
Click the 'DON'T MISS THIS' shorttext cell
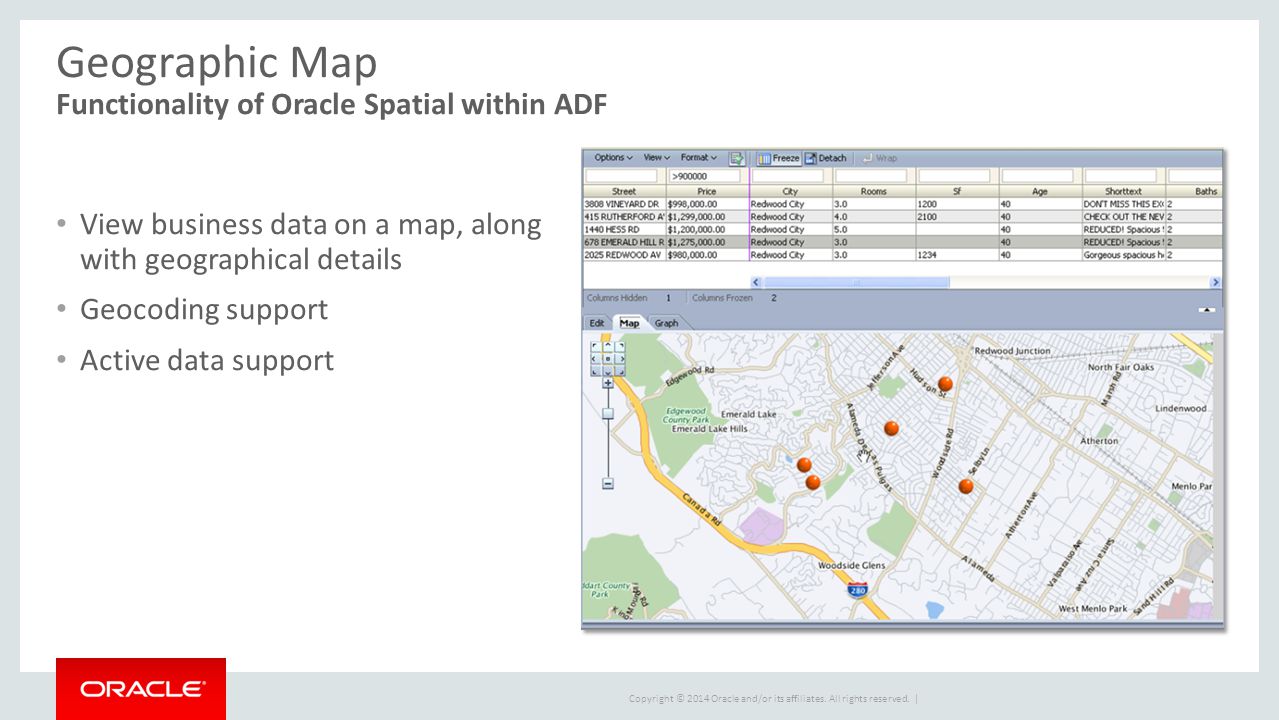(x=1123, y=204)
